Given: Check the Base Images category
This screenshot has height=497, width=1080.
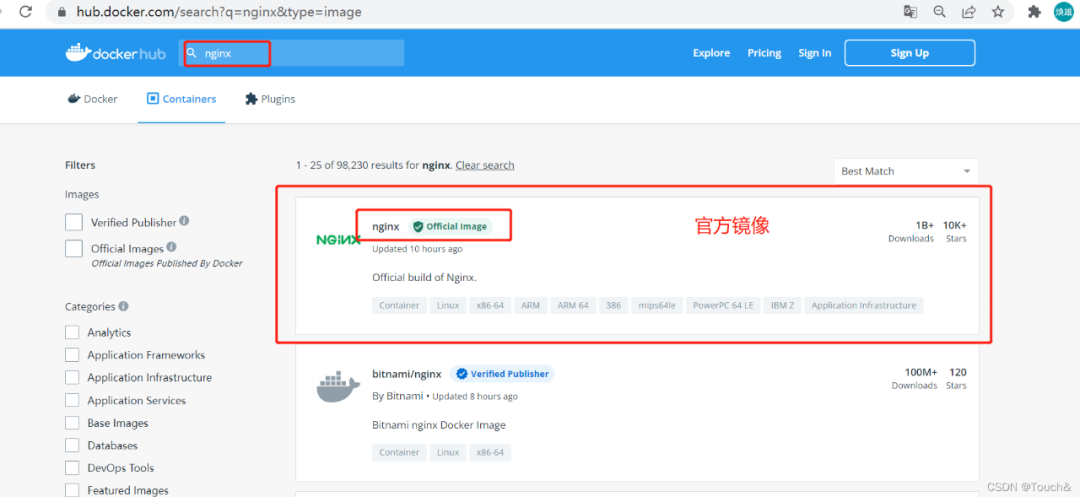Looking at the screenshot, I should (72, 423).
